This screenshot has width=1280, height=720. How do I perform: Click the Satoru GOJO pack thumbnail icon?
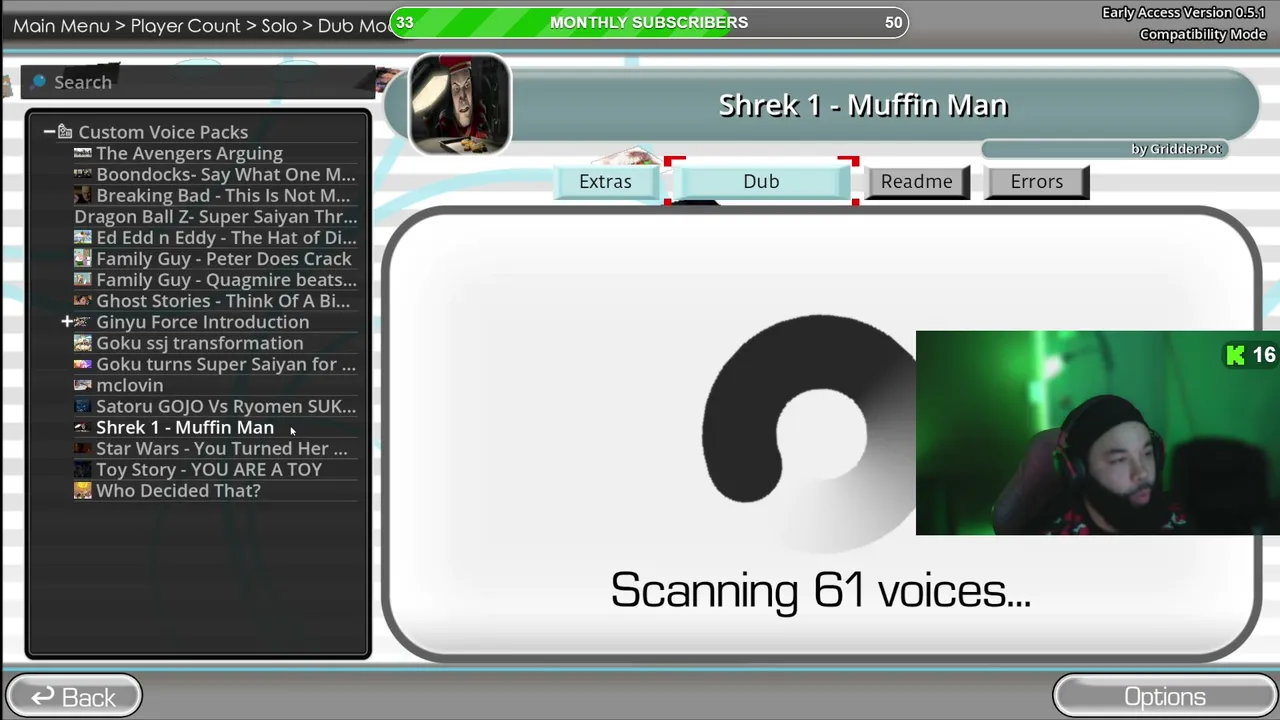pyautogui.click(x=83, y=406)
